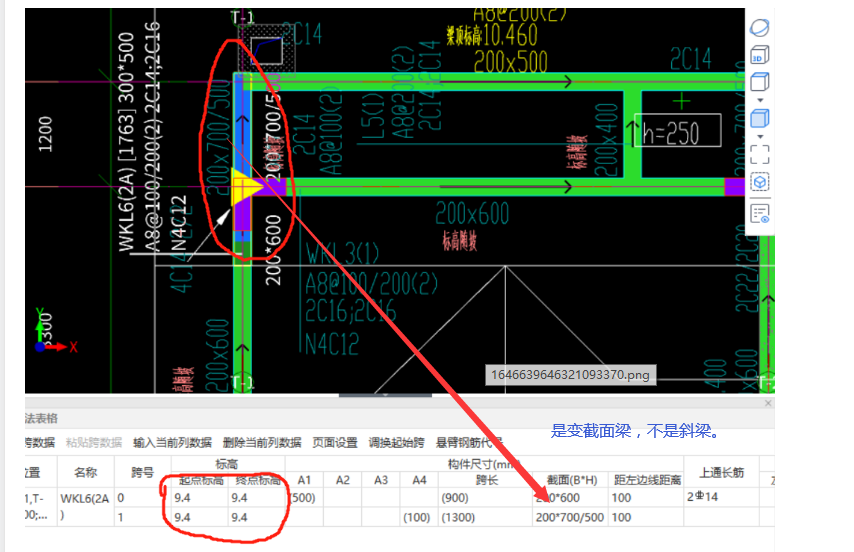Click the orbit view globe icon
This screenshot has width=854, height=552.
point(759,27)
